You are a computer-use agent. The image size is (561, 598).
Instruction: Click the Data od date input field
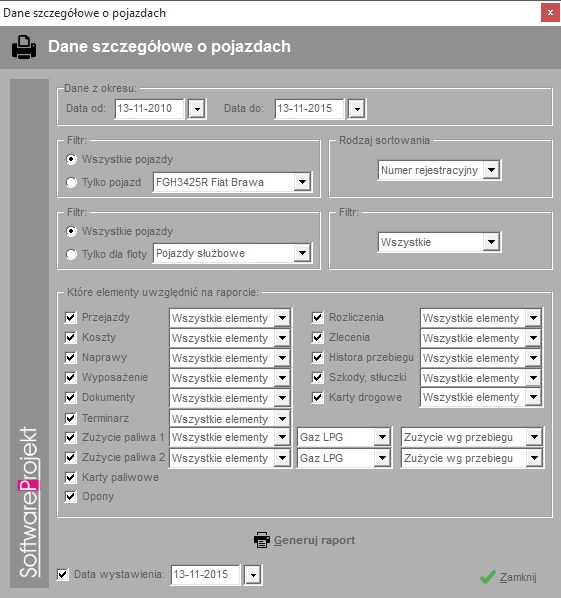(149, 109)
